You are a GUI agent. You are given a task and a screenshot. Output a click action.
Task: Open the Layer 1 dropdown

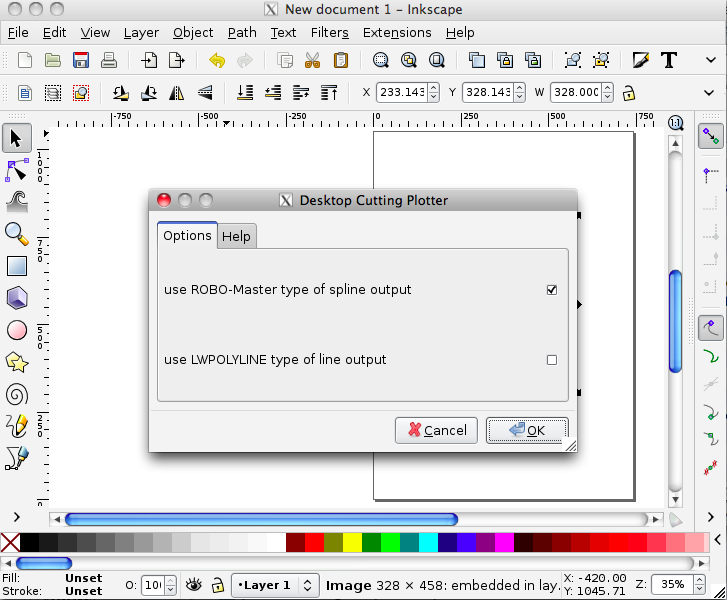275,585
